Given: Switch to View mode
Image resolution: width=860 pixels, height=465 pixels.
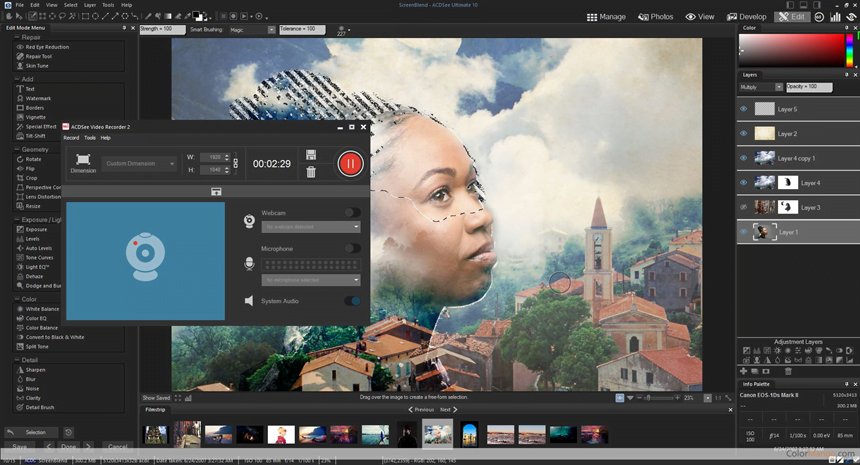Looking at the screenshot, I should 700,17.
